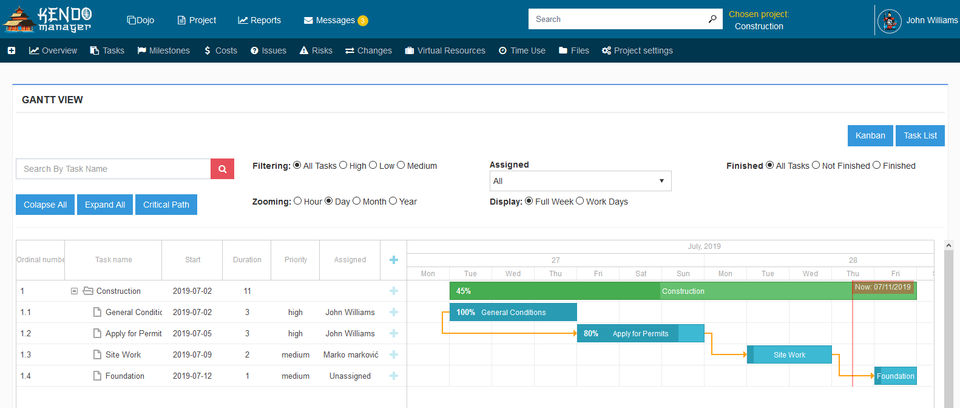The height and width of the screenshot is (408, 960).
Task: Click the plus icon in the task table header
Action: [x=394, y=260]
